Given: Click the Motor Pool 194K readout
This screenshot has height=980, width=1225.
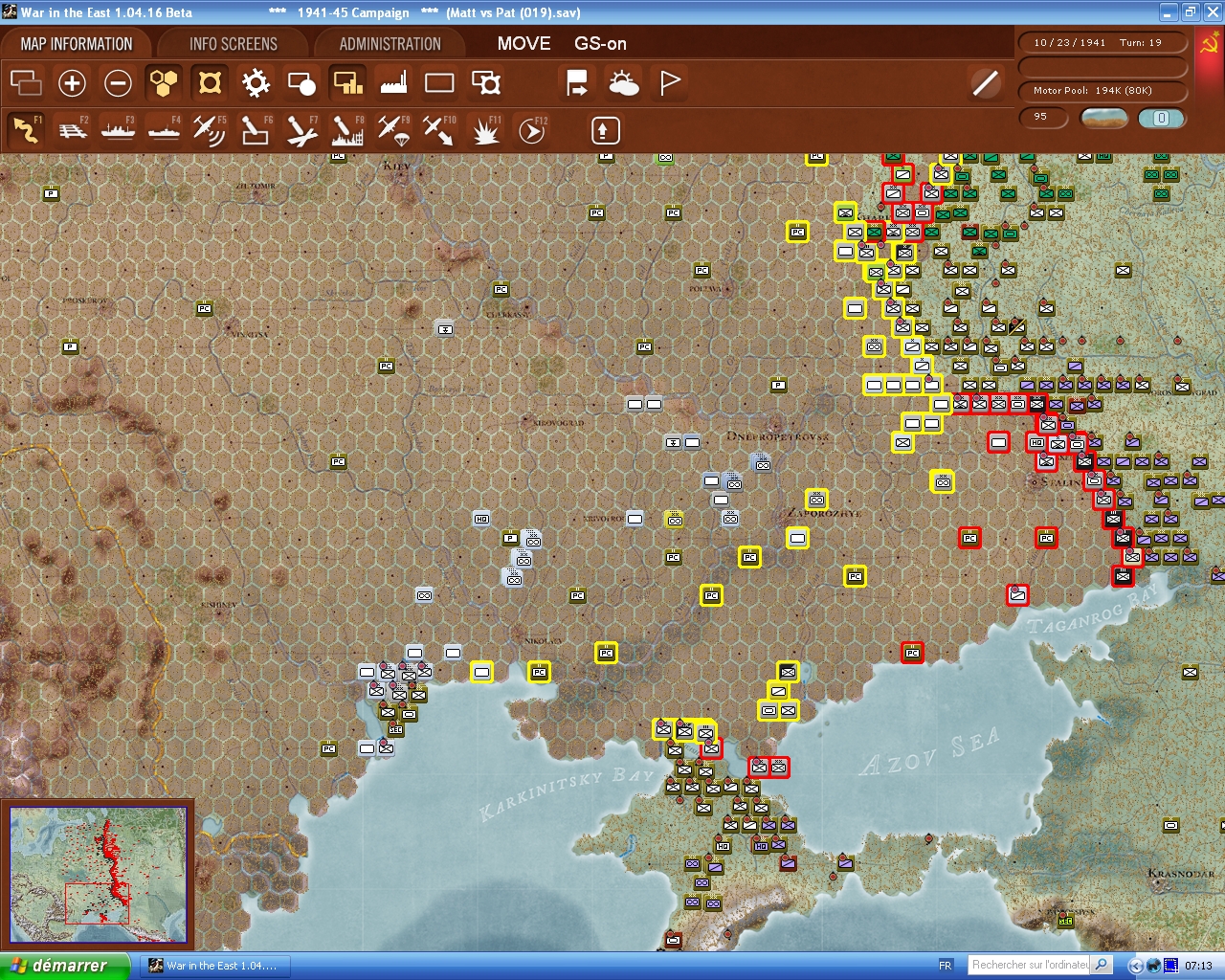Looking at the screenshot, I should pos(1103,91).
